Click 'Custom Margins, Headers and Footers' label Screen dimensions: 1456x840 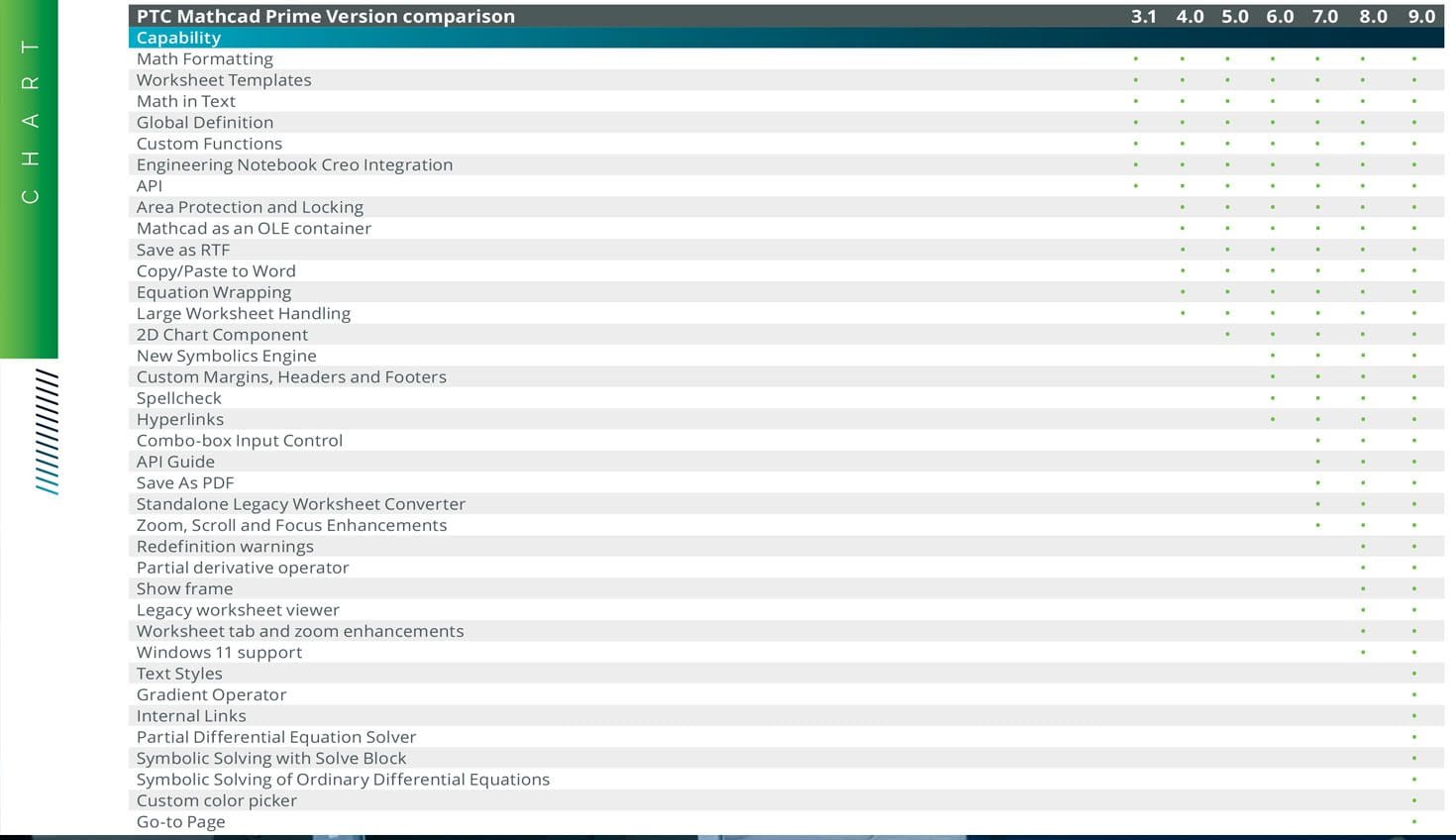[291, 376]
